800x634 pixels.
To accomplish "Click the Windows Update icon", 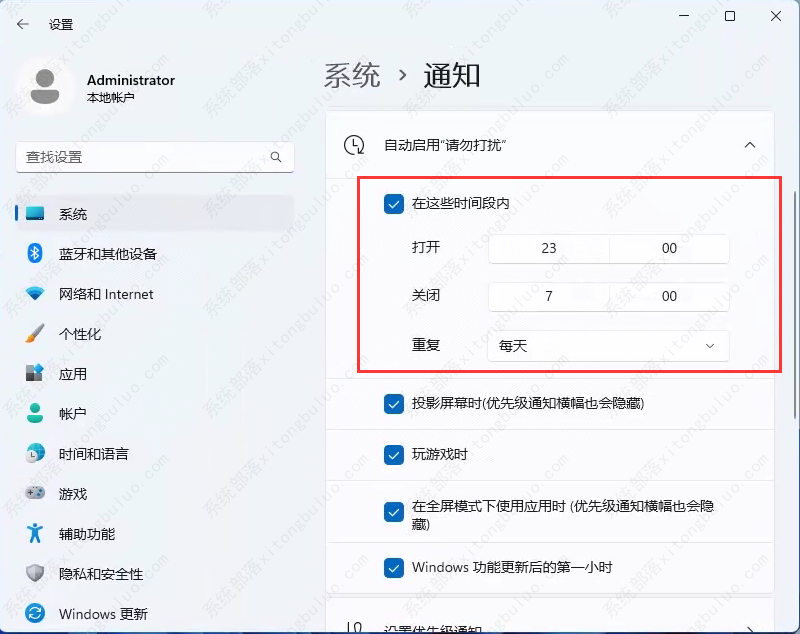I will 35,613.
